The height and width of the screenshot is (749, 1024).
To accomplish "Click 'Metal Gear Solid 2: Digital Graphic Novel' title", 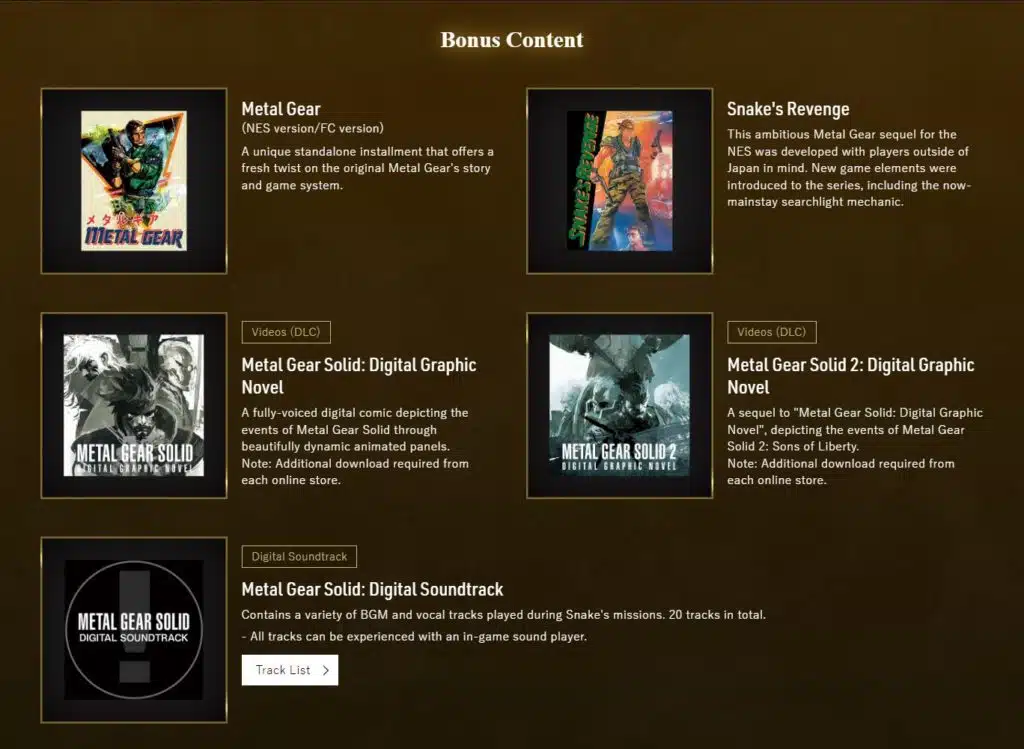I will pos(851,376).
